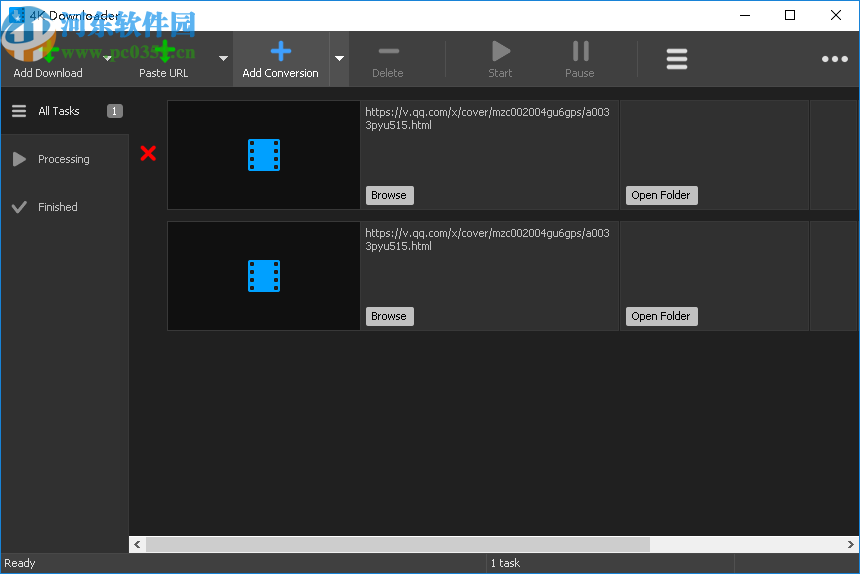Click the '1 task' status bar text

pyautogui.click(x=505, y=563)
